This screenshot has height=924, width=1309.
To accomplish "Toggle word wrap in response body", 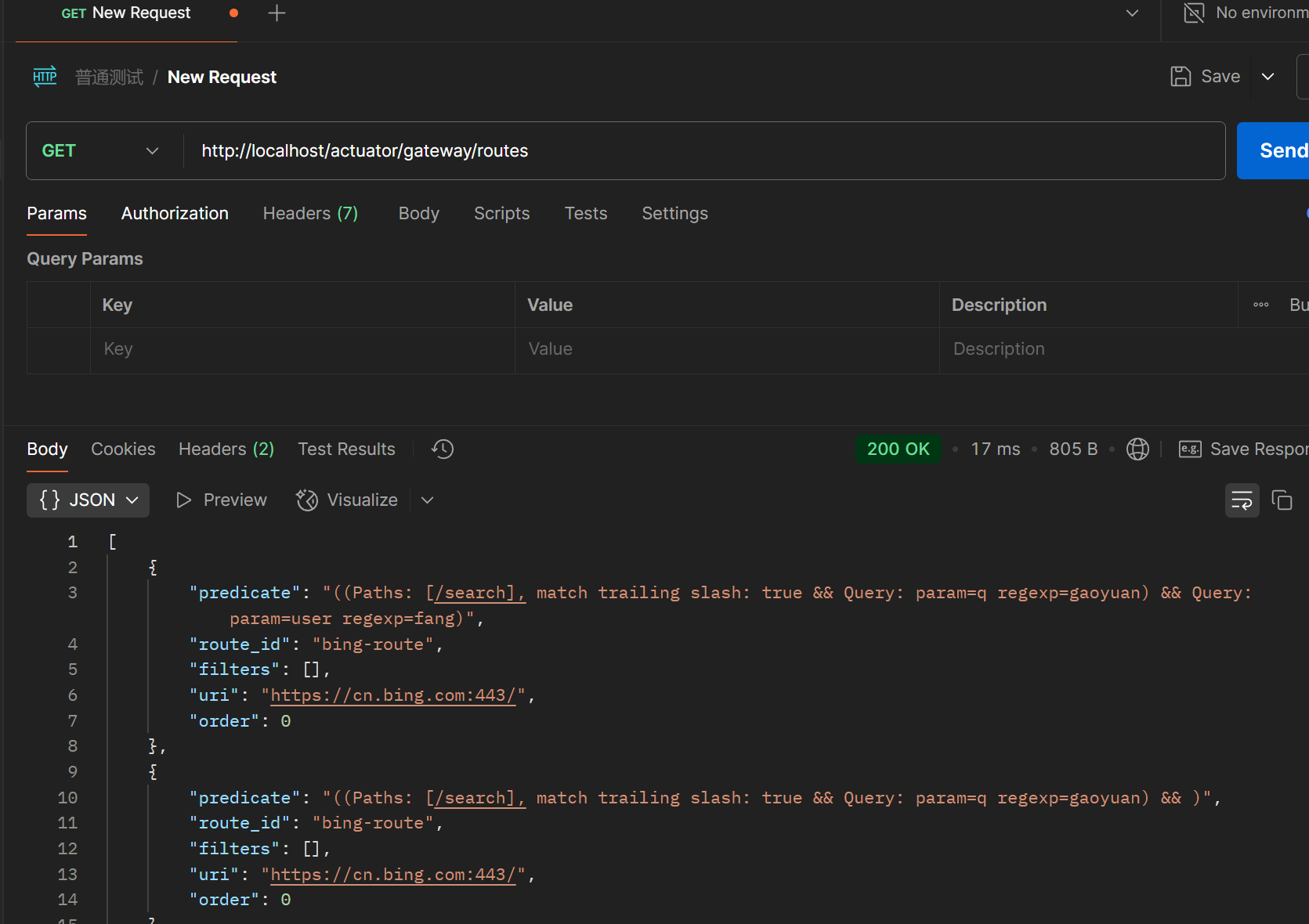I will (x=1242, y=500).
